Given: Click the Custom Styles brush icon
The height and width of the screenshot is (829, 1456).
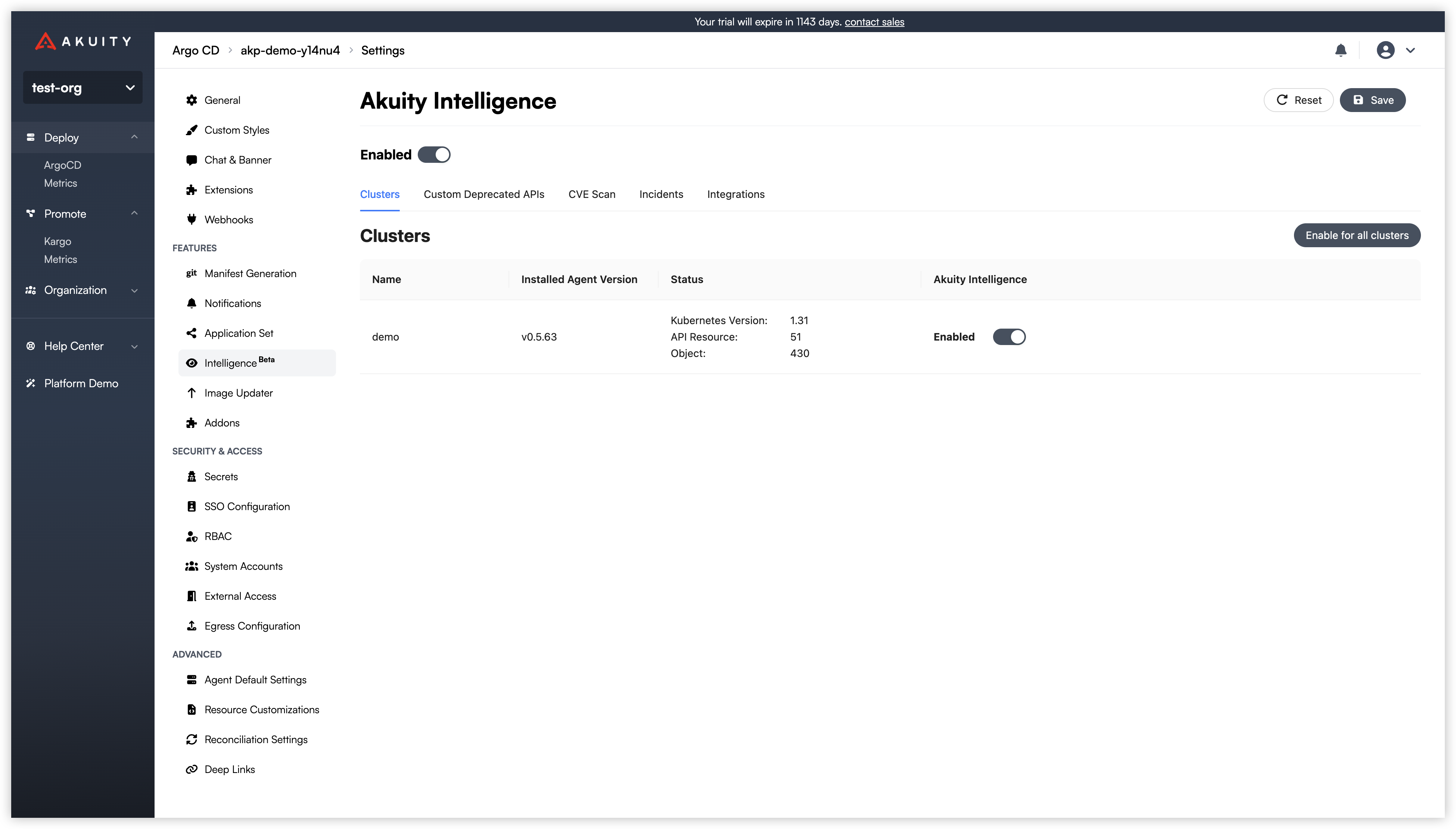Looking at the screenshot, I should [191, 130].
